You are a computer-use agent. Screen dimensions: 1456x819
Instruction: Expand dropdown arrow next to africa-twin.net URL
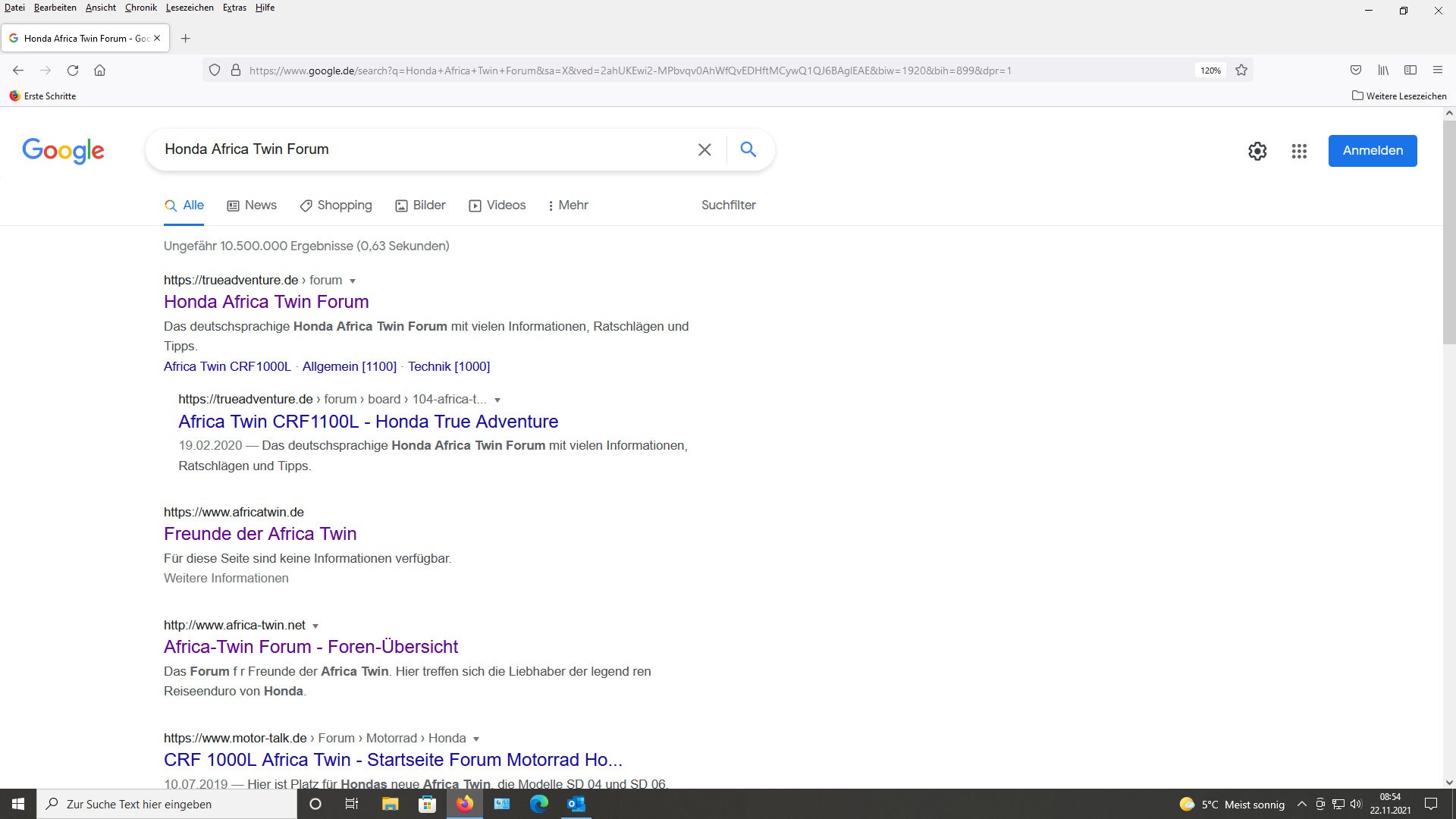point(315,626)
